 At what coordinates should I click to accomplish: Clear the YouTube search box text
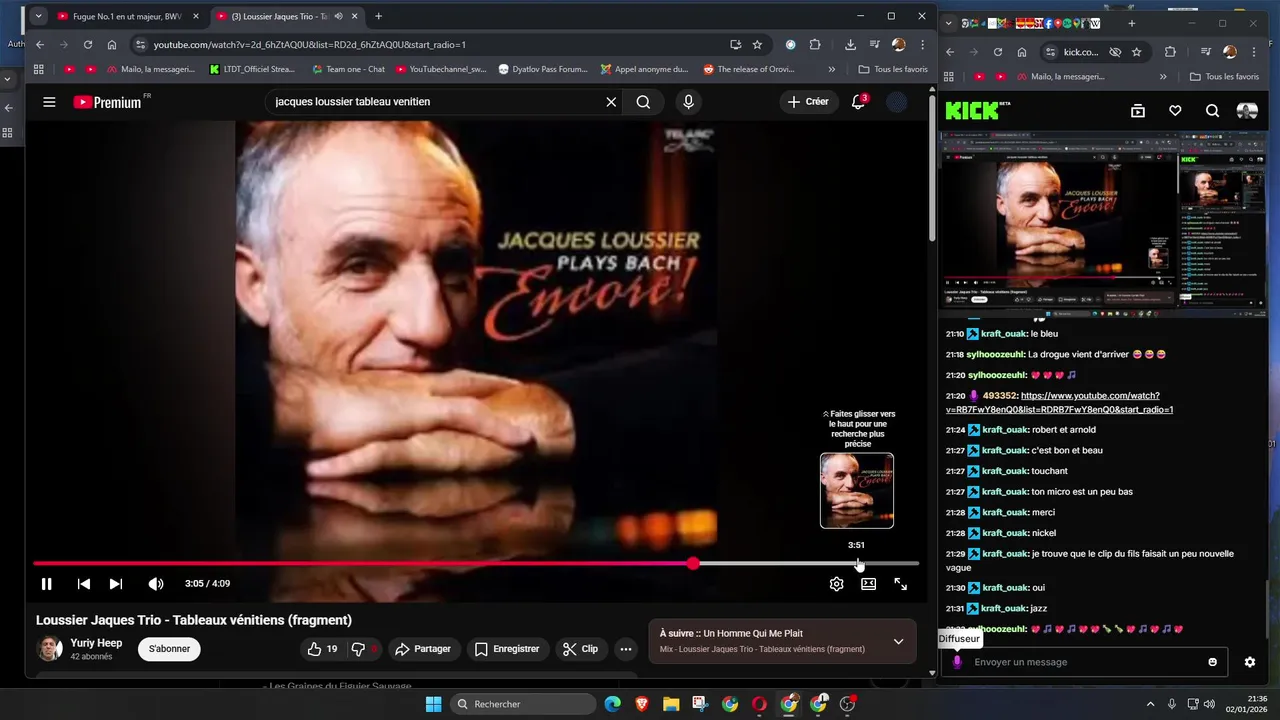[x=611, y=102]
